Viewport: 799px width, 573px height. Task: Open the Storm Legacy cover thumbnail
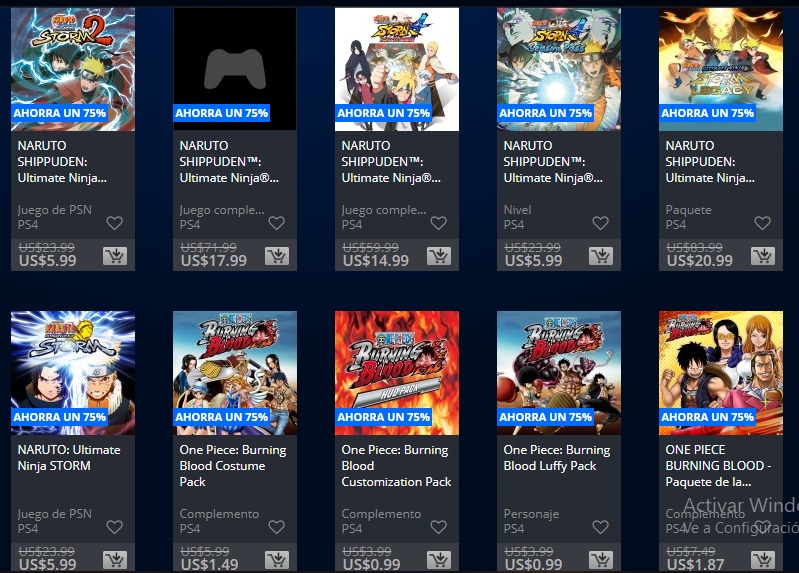[x=721, y=69]
